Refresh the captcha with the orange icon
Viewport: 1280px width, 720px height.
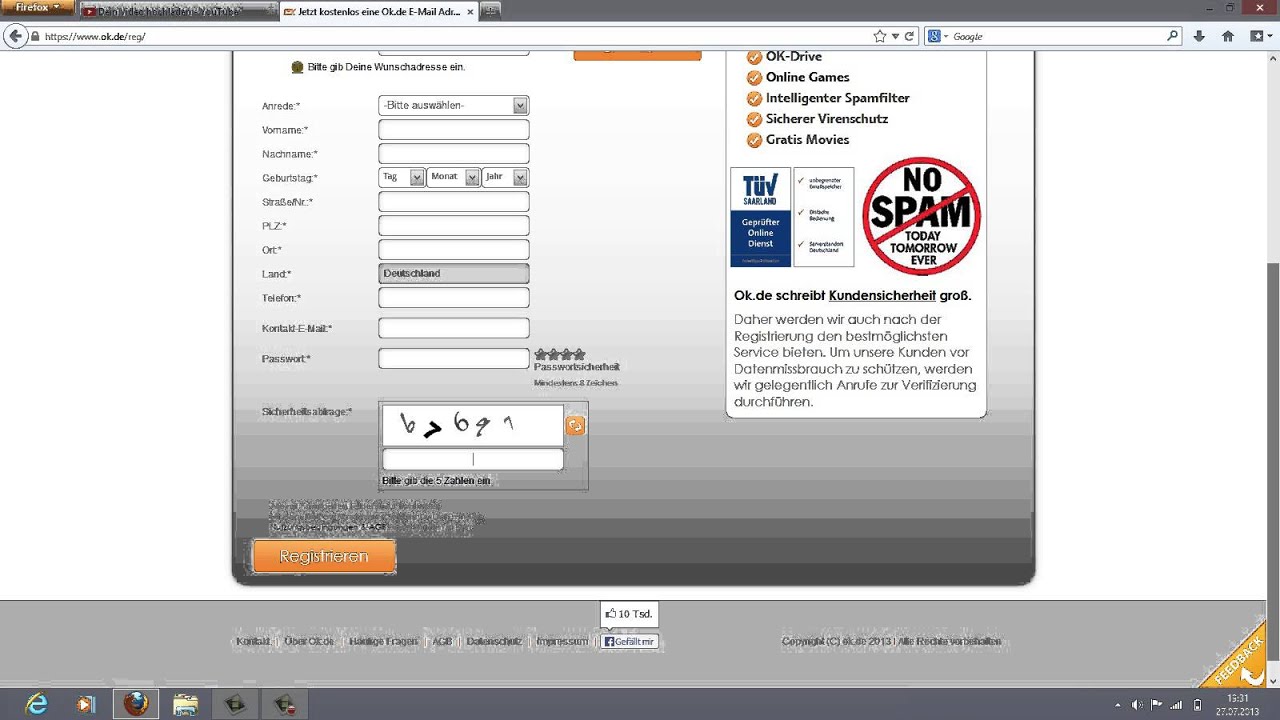[x=575, y=426]
